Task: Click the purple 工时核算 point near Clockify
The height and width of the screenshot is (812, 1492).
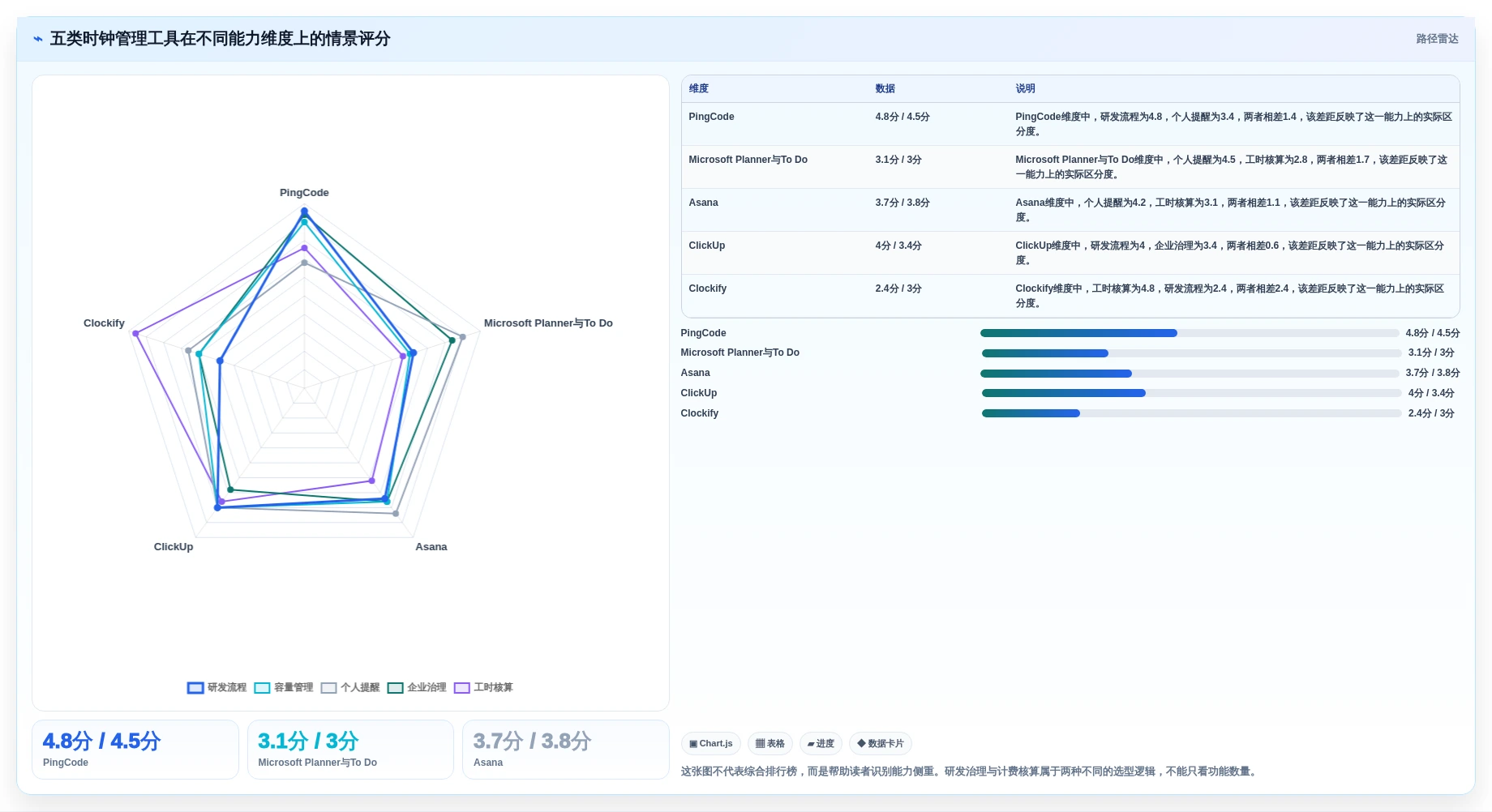Action: click(x=136, y=333)
